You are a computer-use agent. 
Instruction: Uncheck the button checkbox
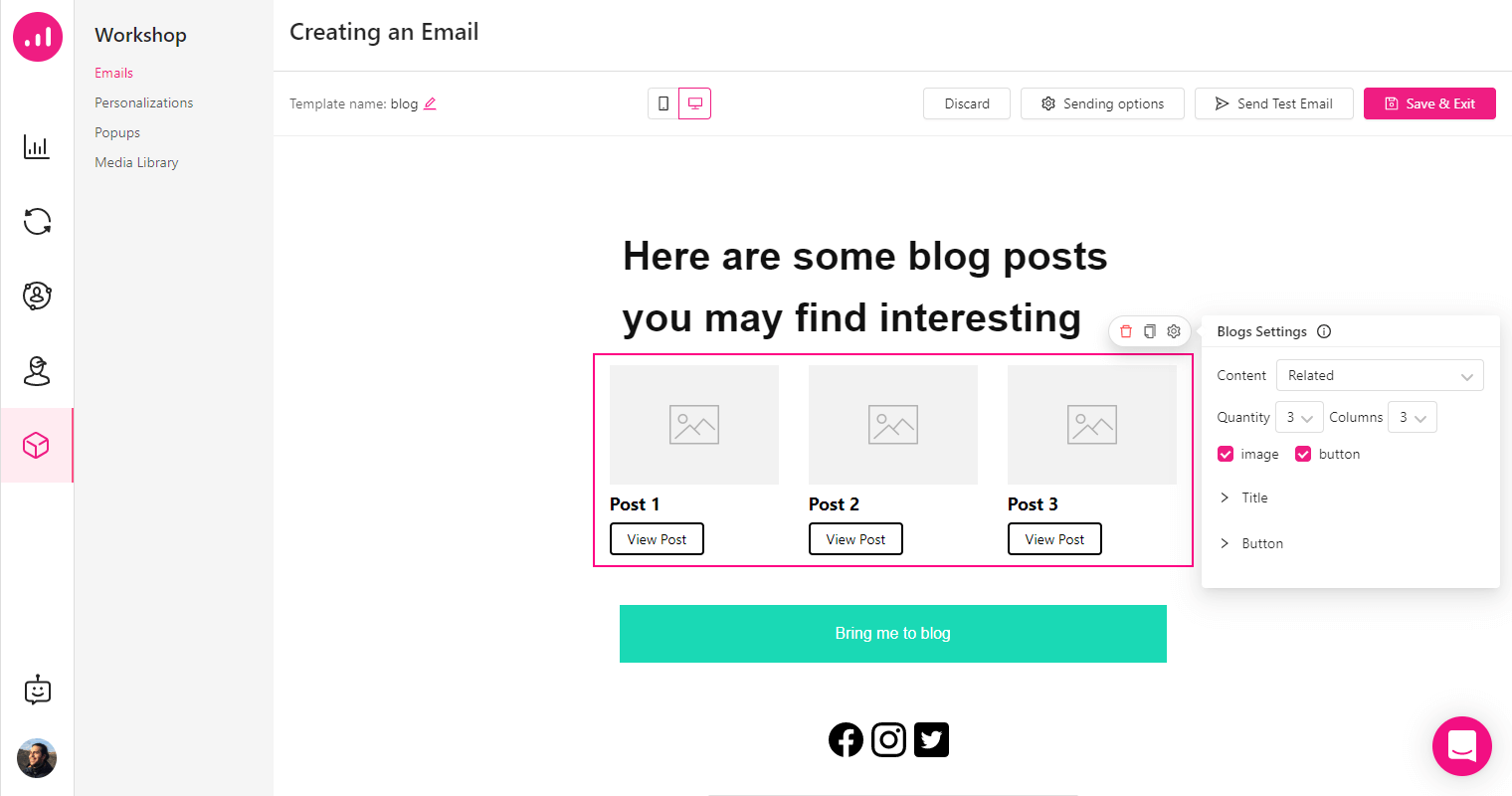pos(1303,454)
